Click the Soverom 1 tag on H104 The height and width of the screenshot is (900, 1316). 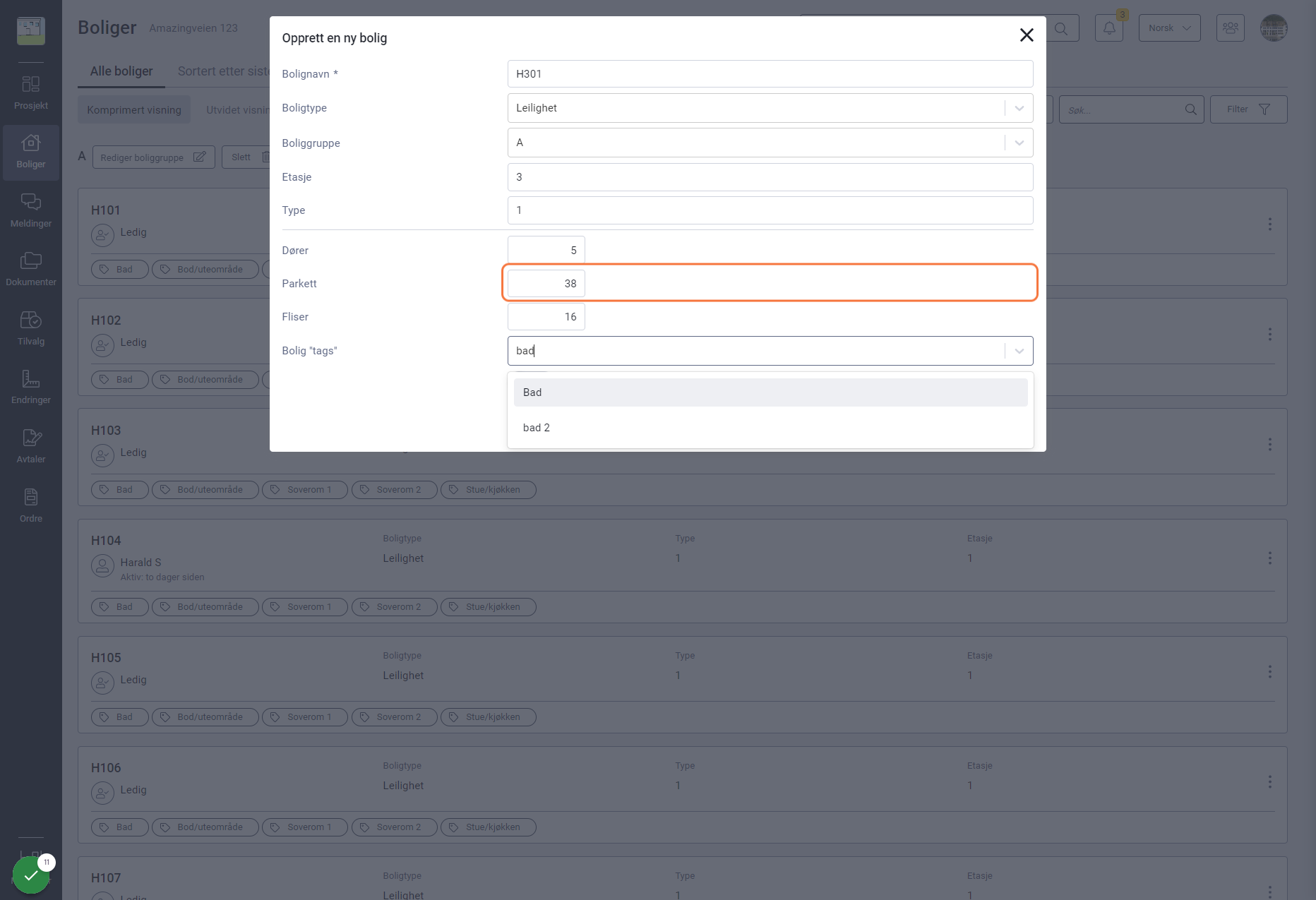305,607
